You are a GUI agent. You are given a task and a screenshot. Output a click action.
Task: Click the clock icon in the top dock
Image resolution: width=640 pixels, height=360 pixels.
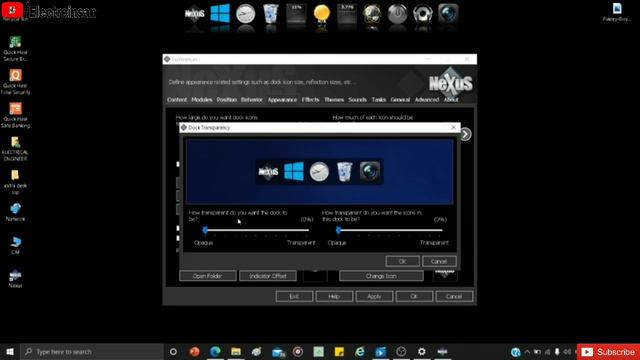point(246,14)
